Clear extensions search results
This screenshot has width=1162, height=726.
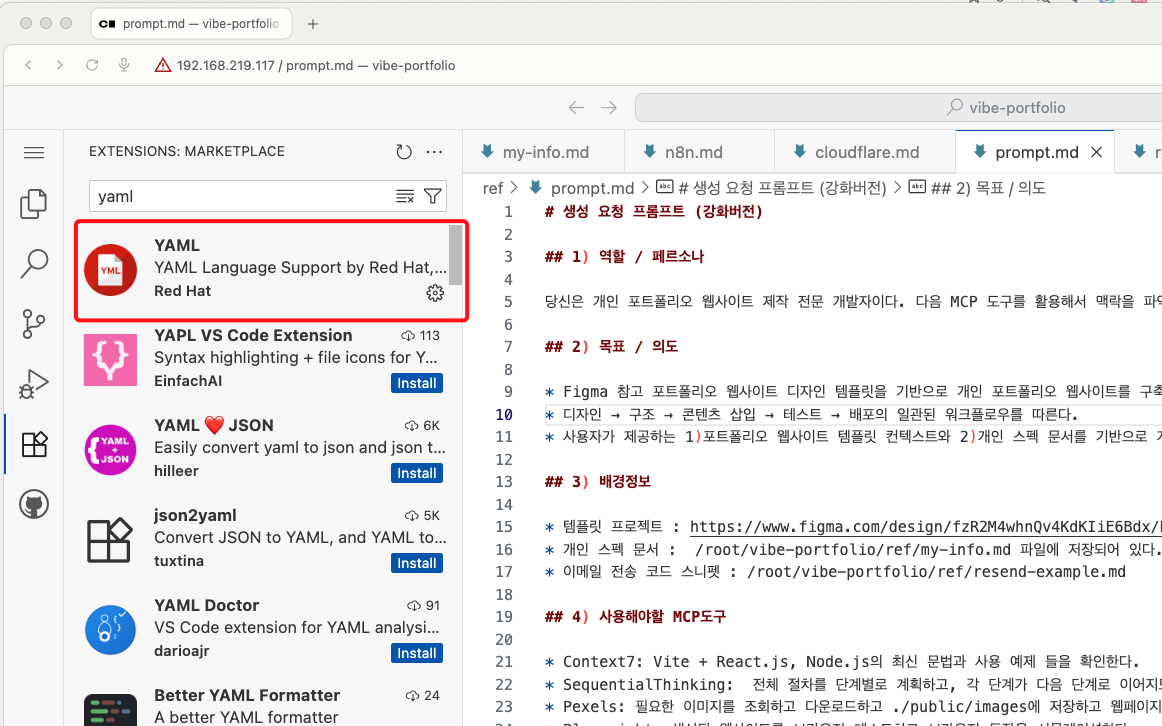click(x=405, y=196)
